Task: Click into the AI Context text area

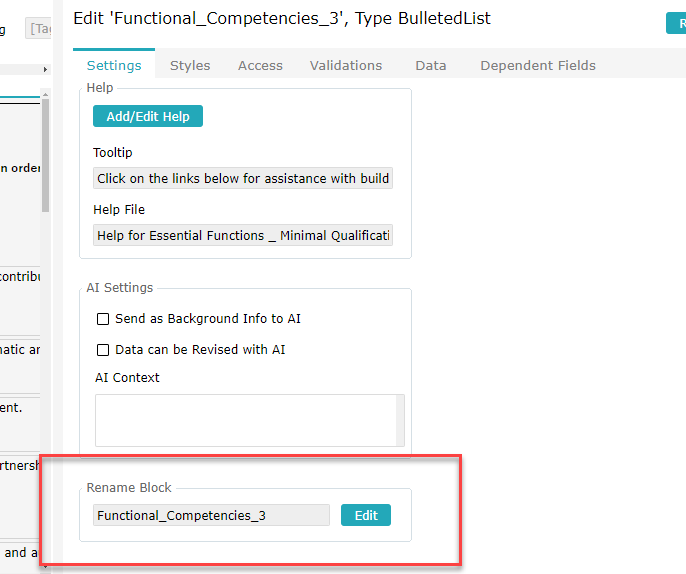Action: [x=246, y=420]
